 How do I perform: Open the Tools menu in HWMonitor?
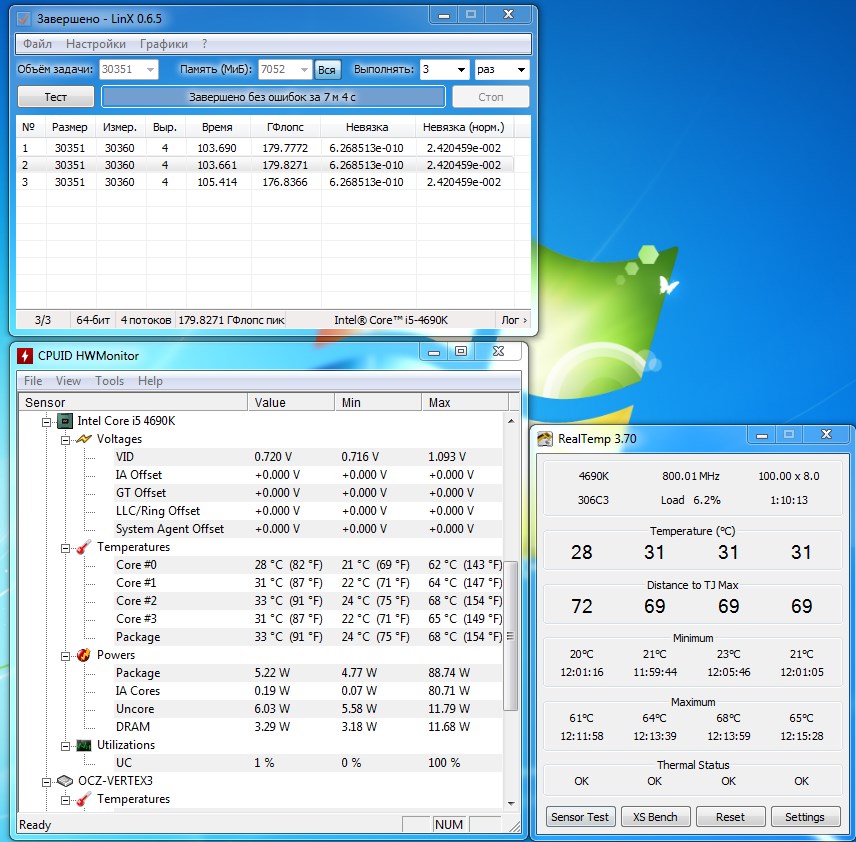point(109,381)
